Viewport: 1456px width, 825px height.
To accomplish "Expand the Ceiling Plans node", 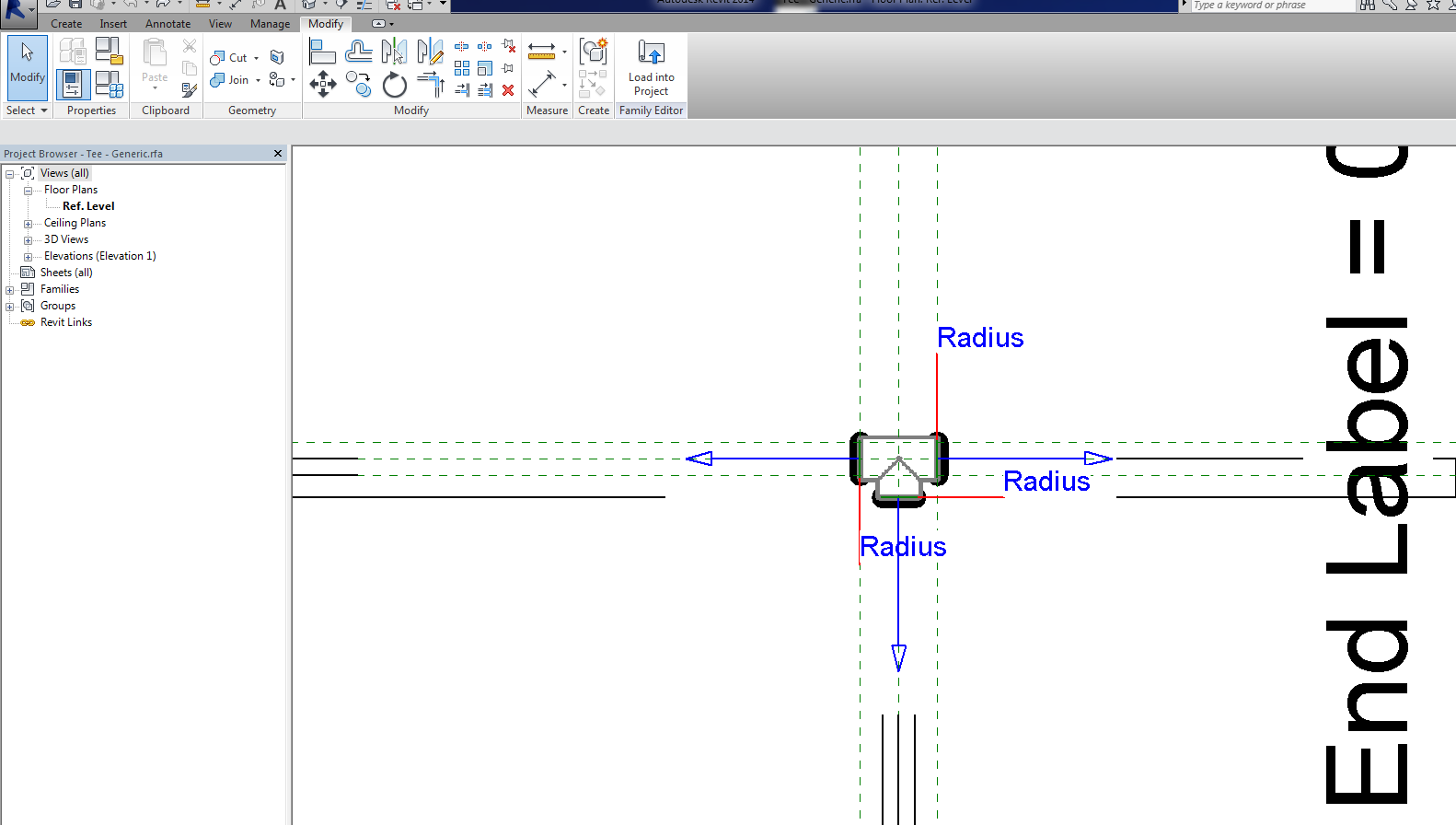I will click(x=28, y=224).
